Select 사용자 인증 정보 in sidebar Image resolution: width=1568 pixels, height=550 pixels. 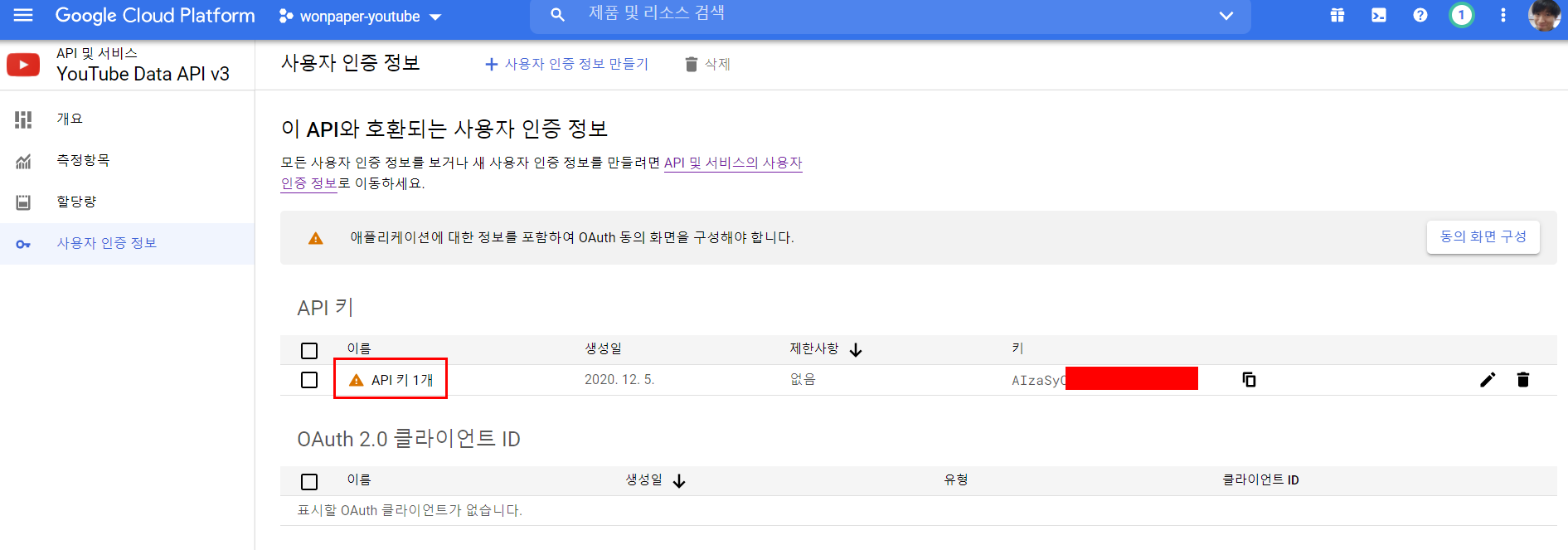[127, 243]
